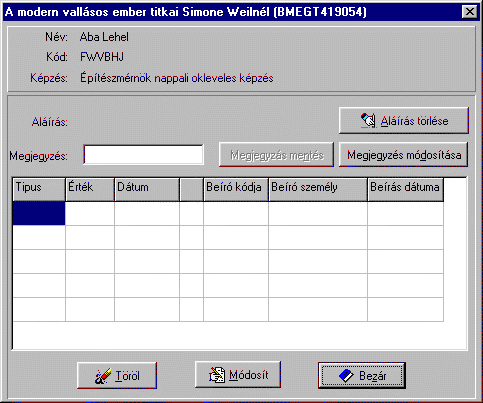The width and height of the screenshot is (483, 403).
Task: Focus the Megjegyzés text field
Action: click(x=143, y=155)
